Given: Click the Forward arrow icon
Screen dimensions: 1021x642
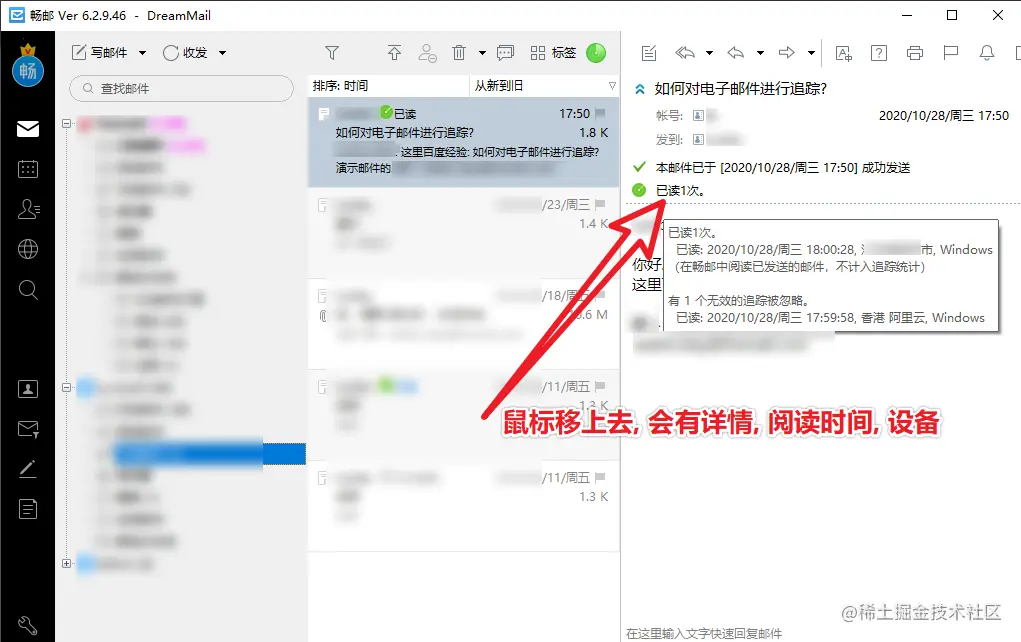Looking at the screenshot, I should pyautogui.click(x=787, y=53).
